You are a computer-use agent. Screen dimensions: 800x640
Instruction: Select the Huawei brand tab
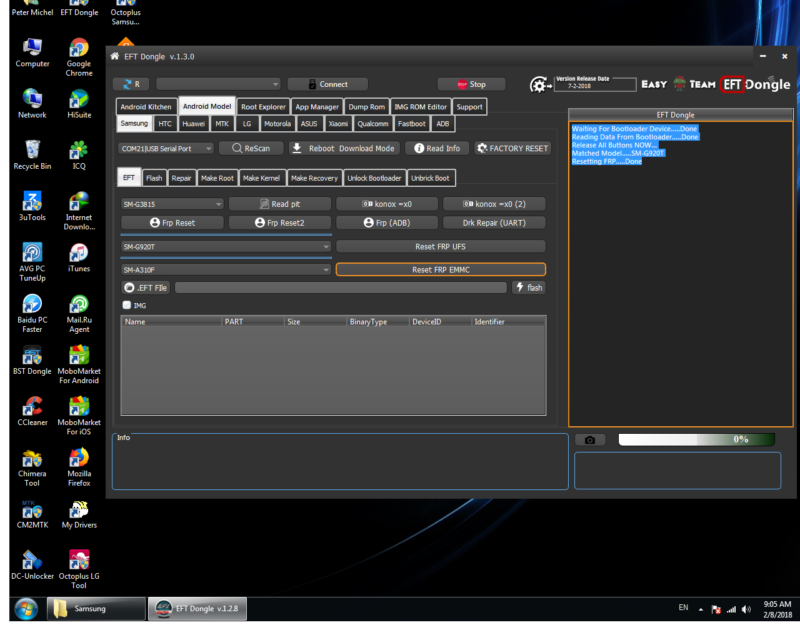pyautogui.click(x=193, y=124)
